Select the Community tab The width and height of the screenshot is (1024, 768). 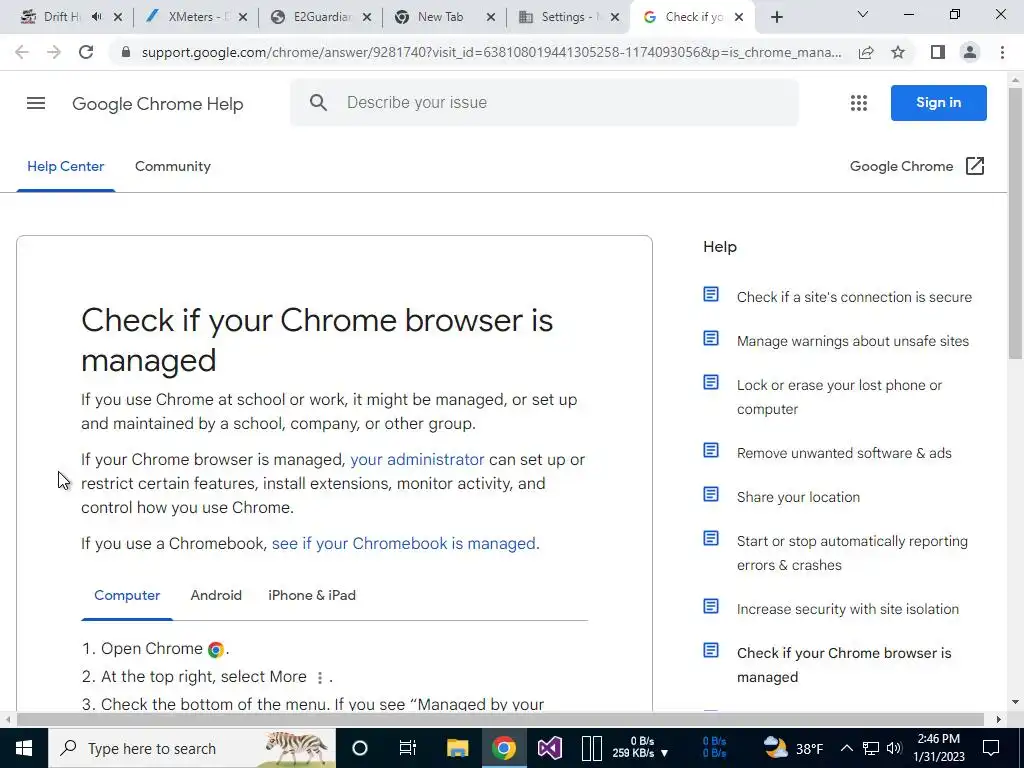(x=172, y=167)
